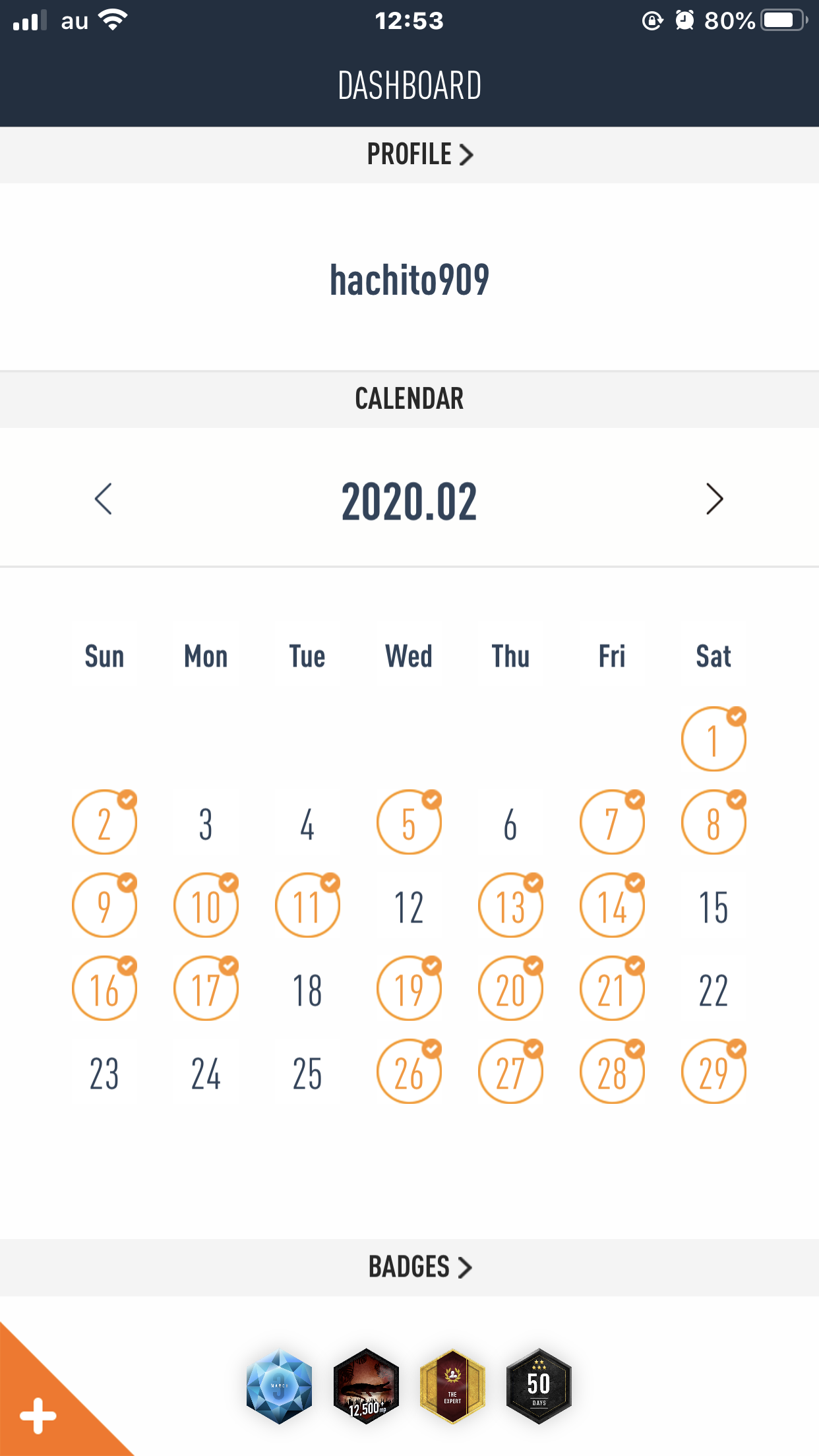Viewport: 819px width, 1456px height.
Task: Tap completed day 29 circle
Action: 713,1072
